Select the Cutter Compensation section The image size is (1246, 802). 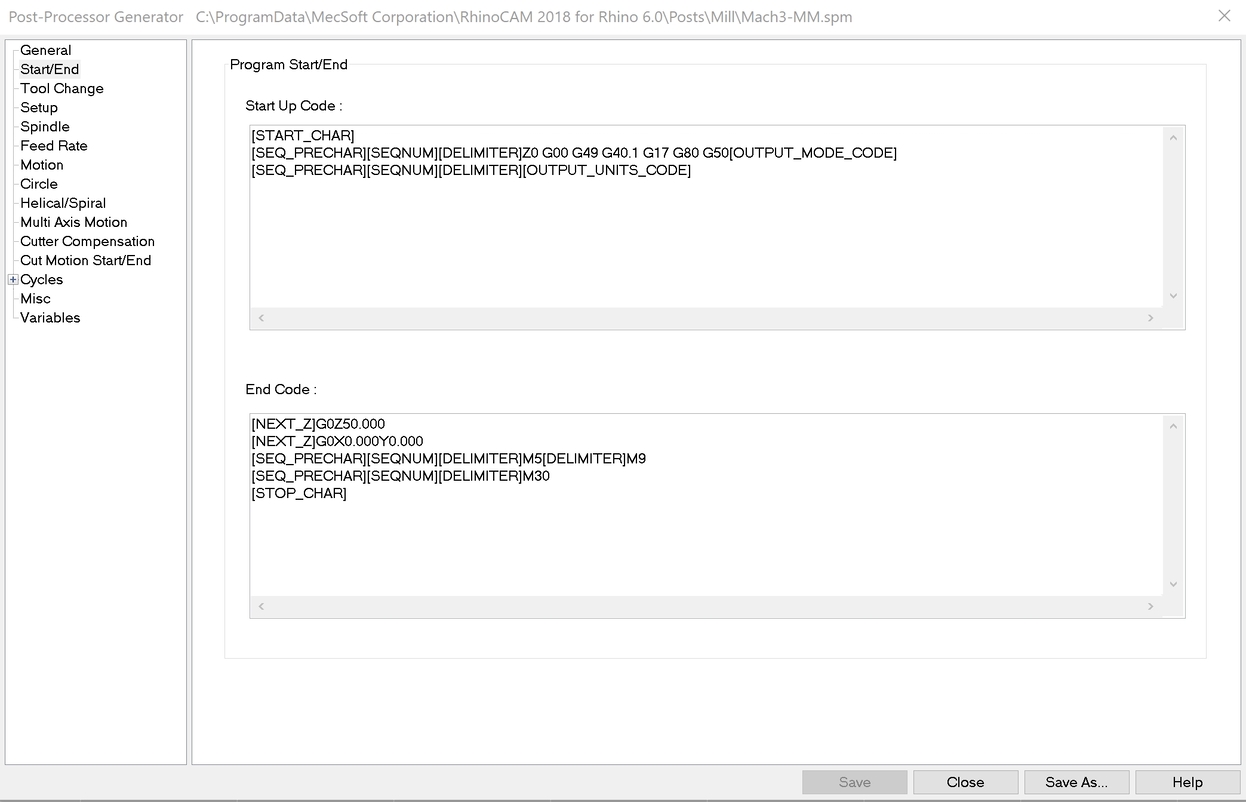(87, 241)
